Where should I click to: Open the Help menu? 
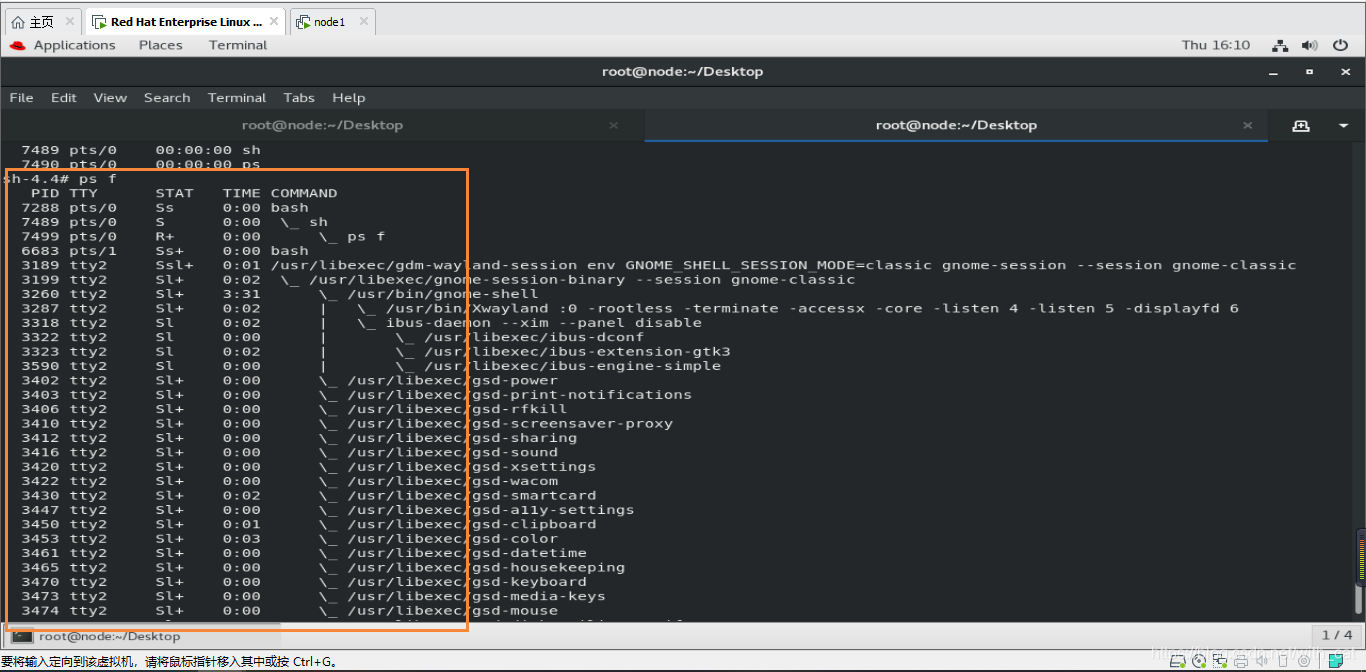pyautogui.click(x=349, y=97)
